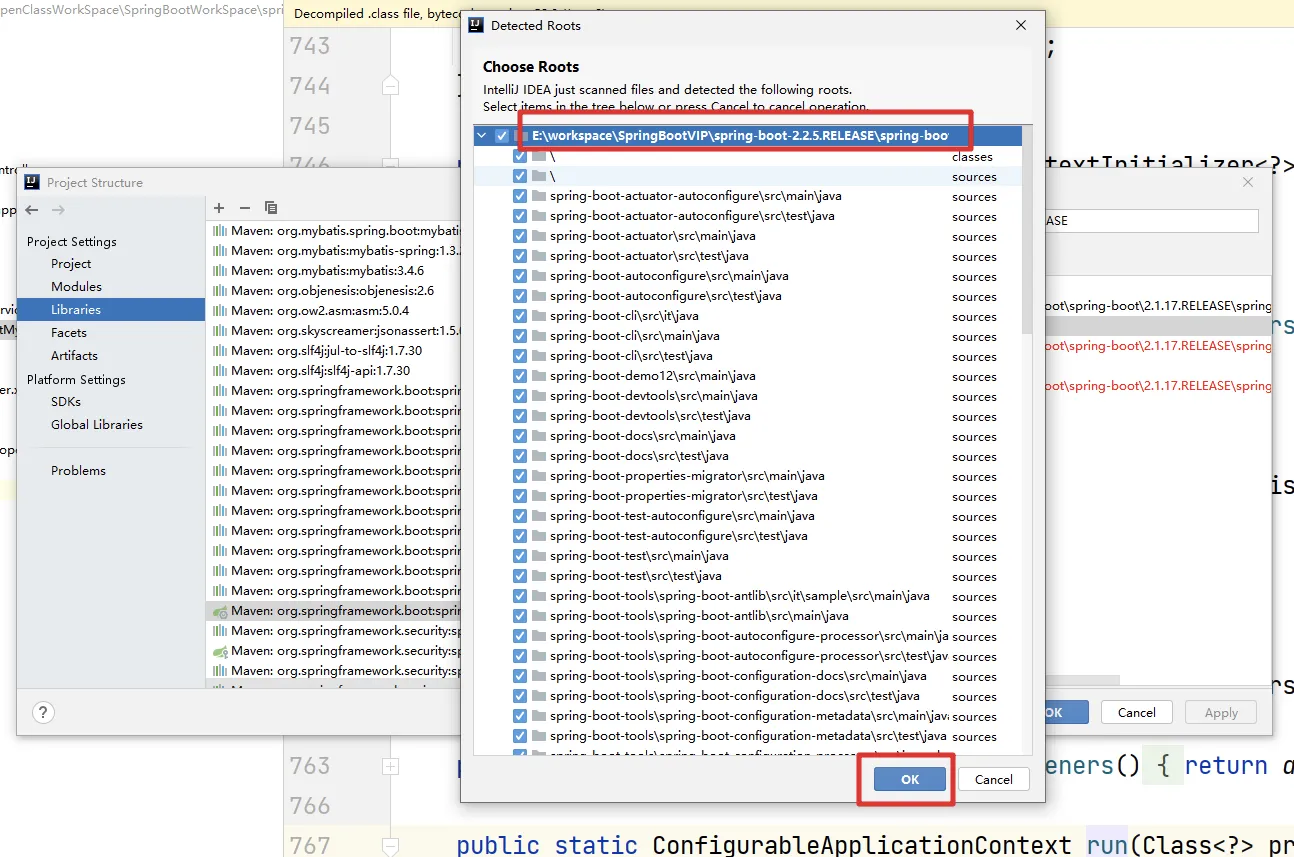Image resolution: width=1294 pixels, height=857 pixels.
Task: Close the inner dialog behind Detected Roots
Action: coord(1248,183)
